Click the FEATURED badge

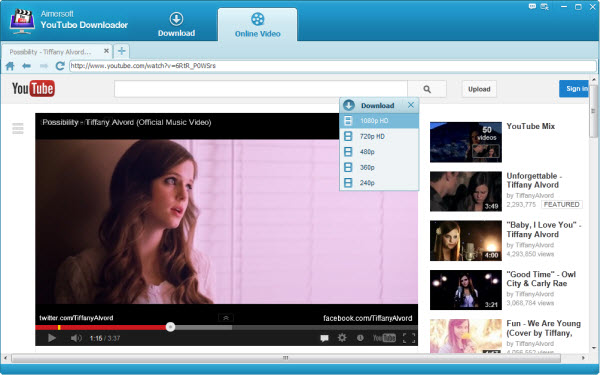(561, 204)
